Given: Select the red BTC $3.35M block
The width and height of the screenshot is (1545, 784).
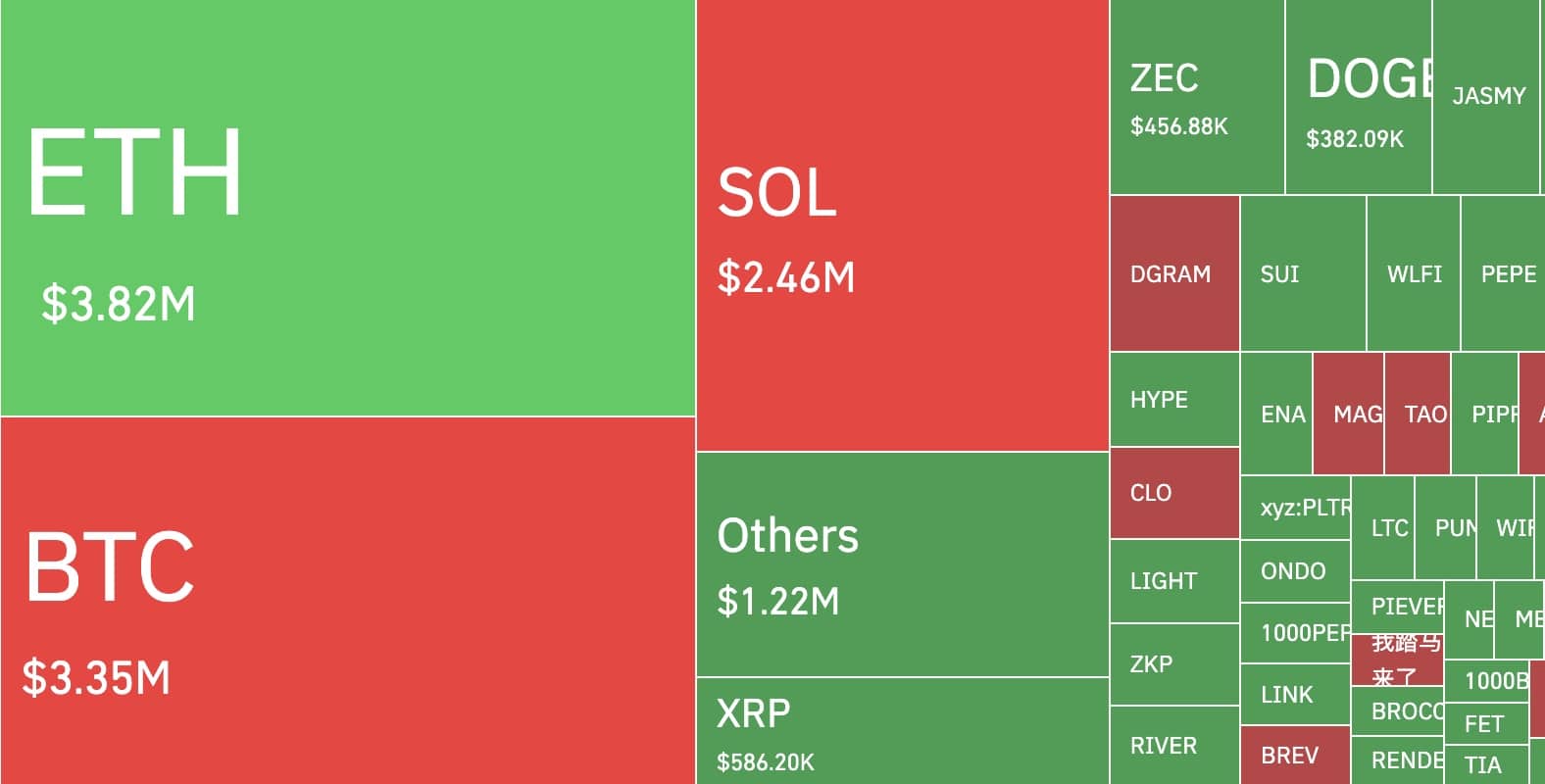Looking at the screenshot, I should pos(348,600).
